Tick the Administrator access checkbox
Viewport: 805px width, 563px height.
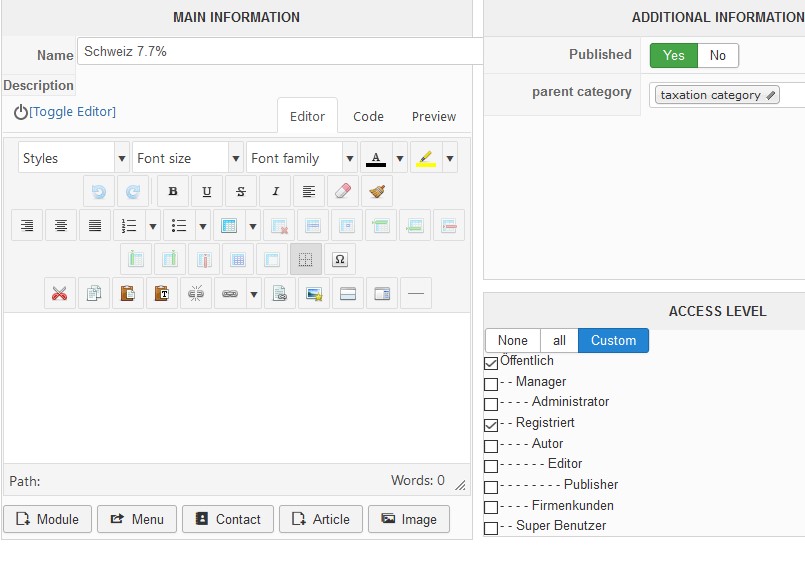[x=491, y=404]
